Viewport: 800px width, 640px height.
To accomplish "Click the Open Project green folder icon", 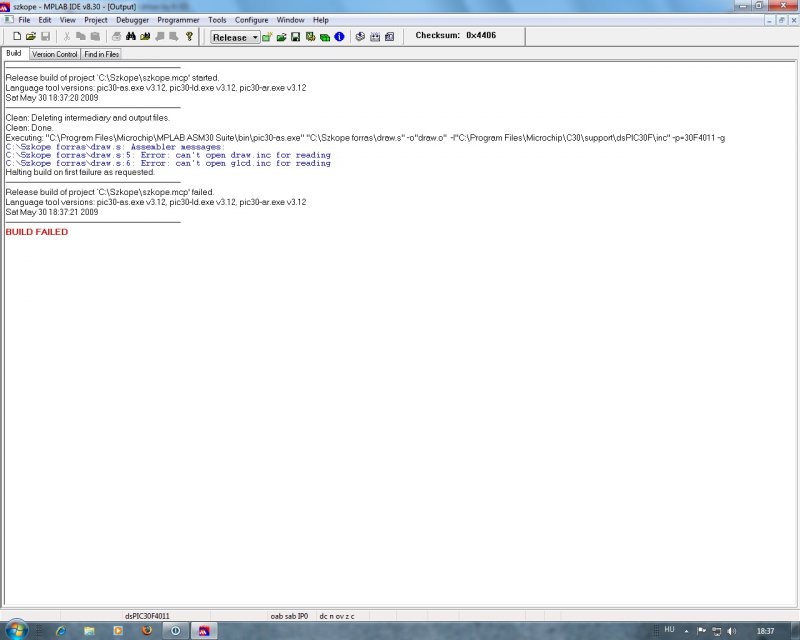I will (x=281, y=37).
